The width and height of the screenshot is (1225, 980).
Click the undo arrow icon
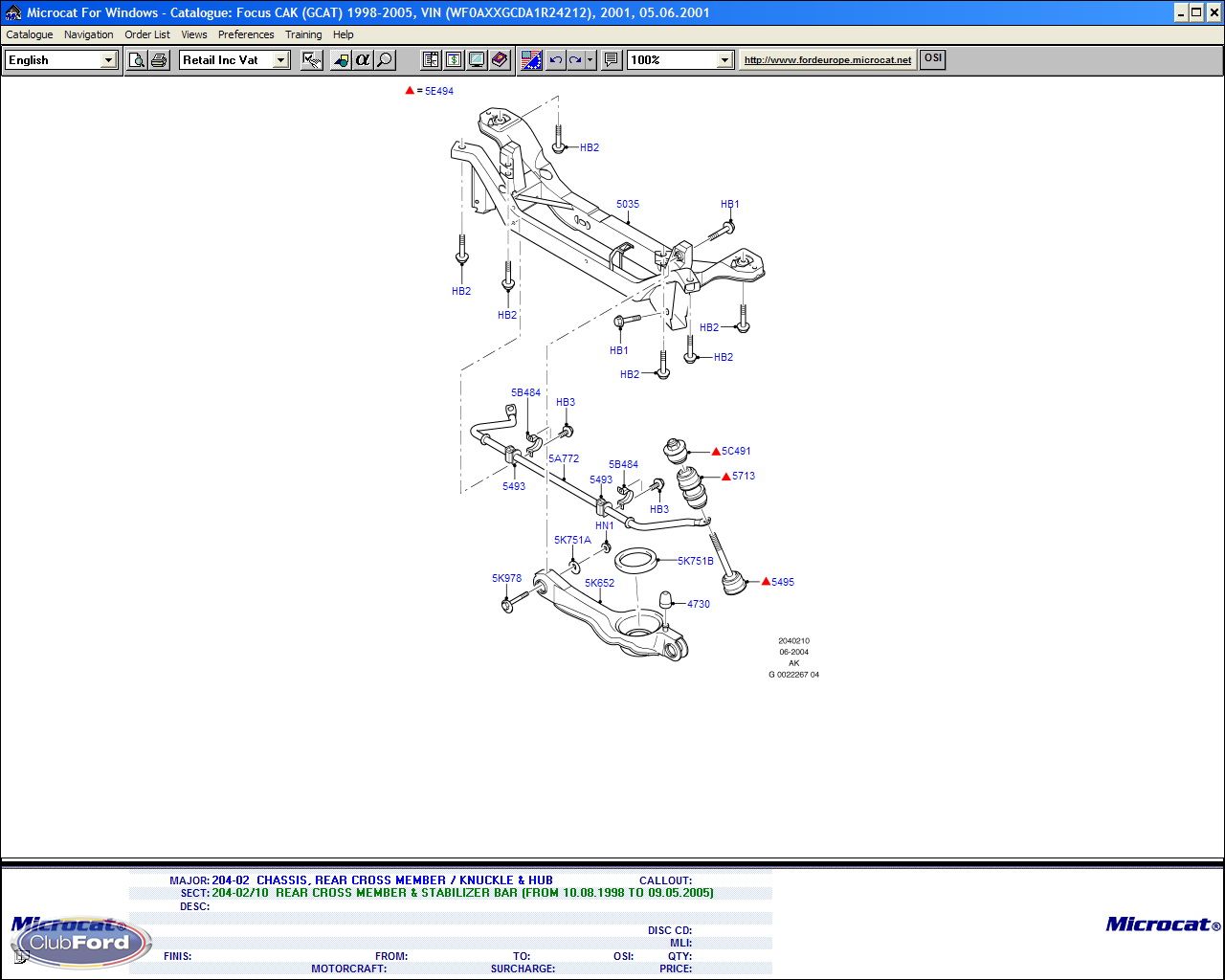coord(555,60)
